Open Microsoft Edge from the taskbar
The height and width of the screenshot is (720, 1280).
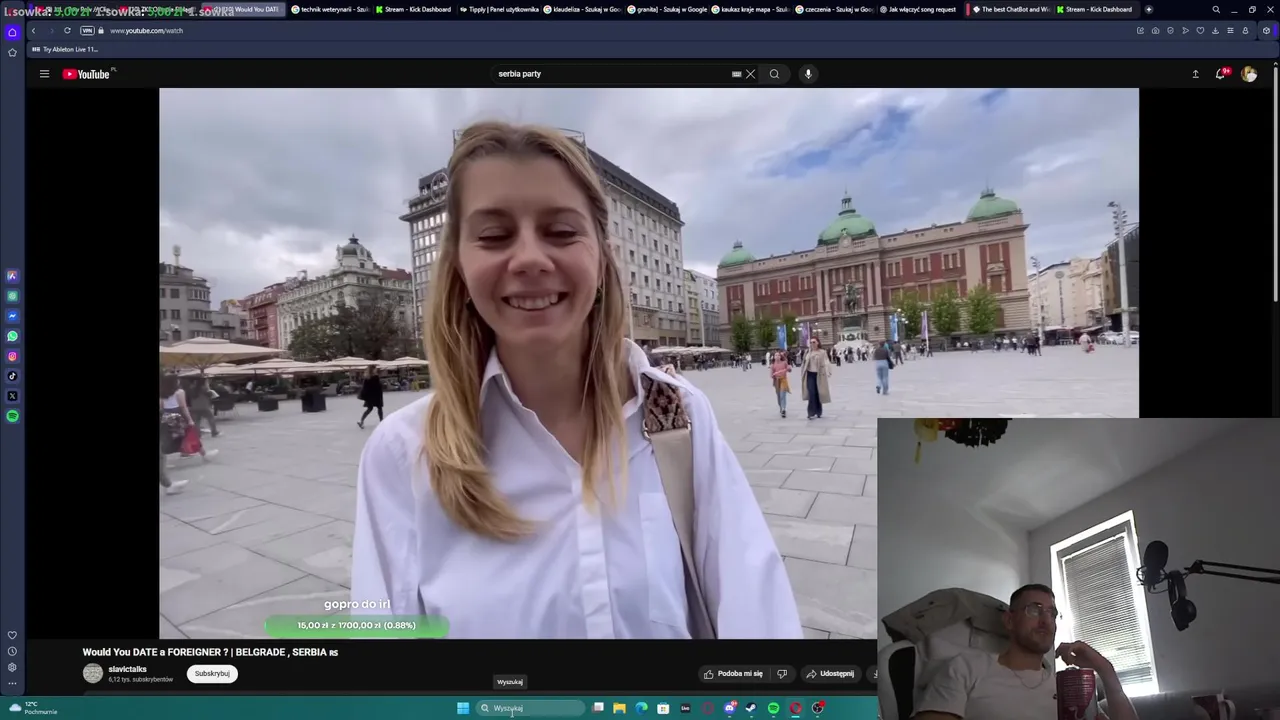[x=641, y=708]
